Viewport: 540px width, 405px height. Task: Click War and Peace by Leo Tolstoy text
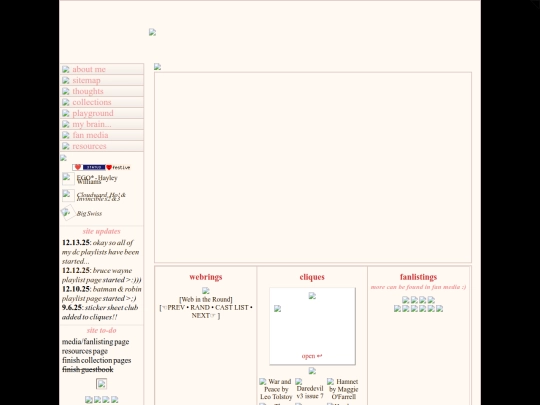point(276,390)
